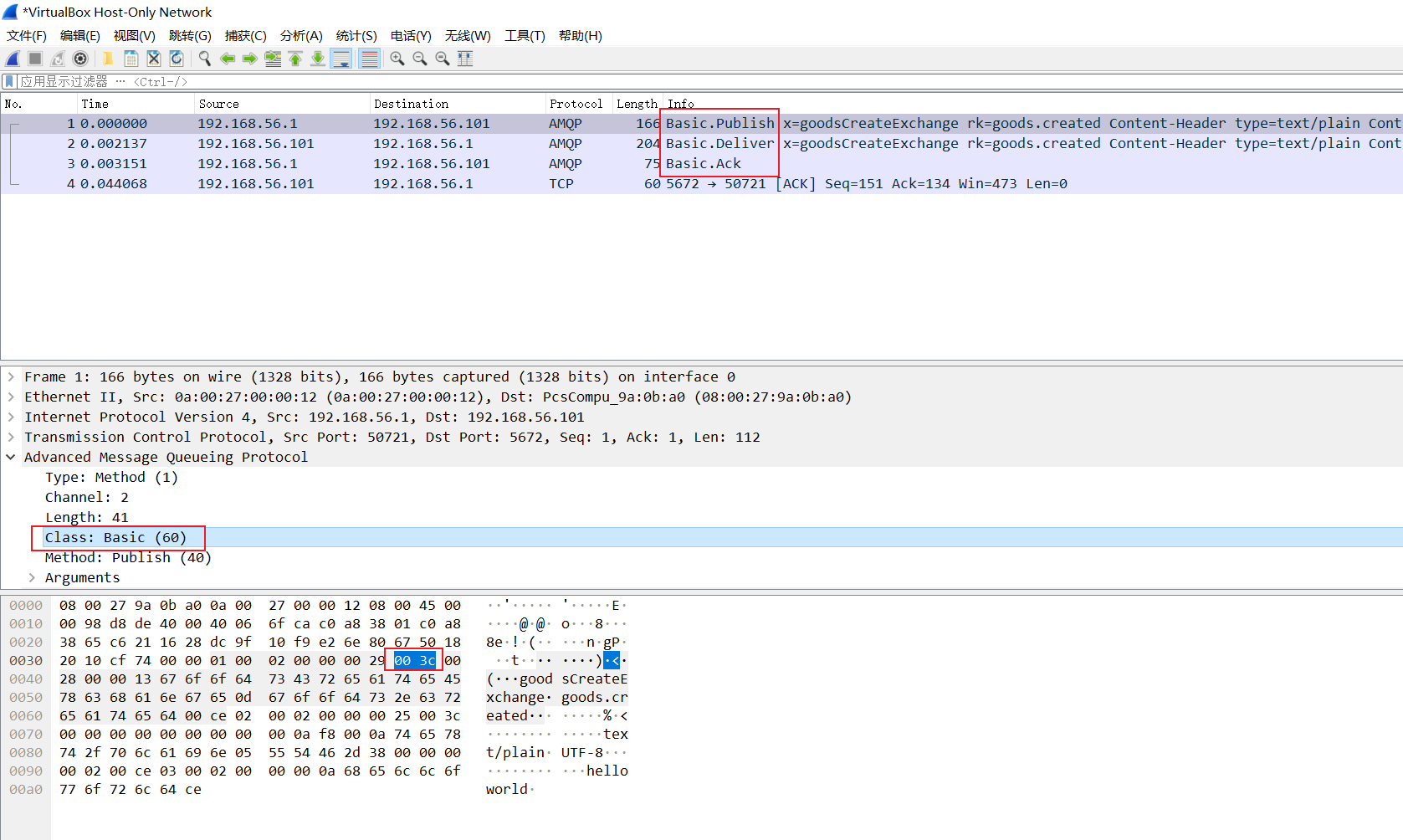The height and width of the screenshot is (840, 1403).
Task: Open the 视图(V) menu
Action: click(135, 35)
